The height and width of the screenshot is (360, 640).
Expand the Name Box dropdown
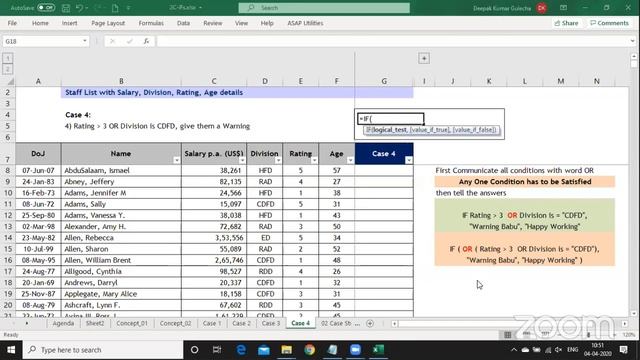point(84,41)
